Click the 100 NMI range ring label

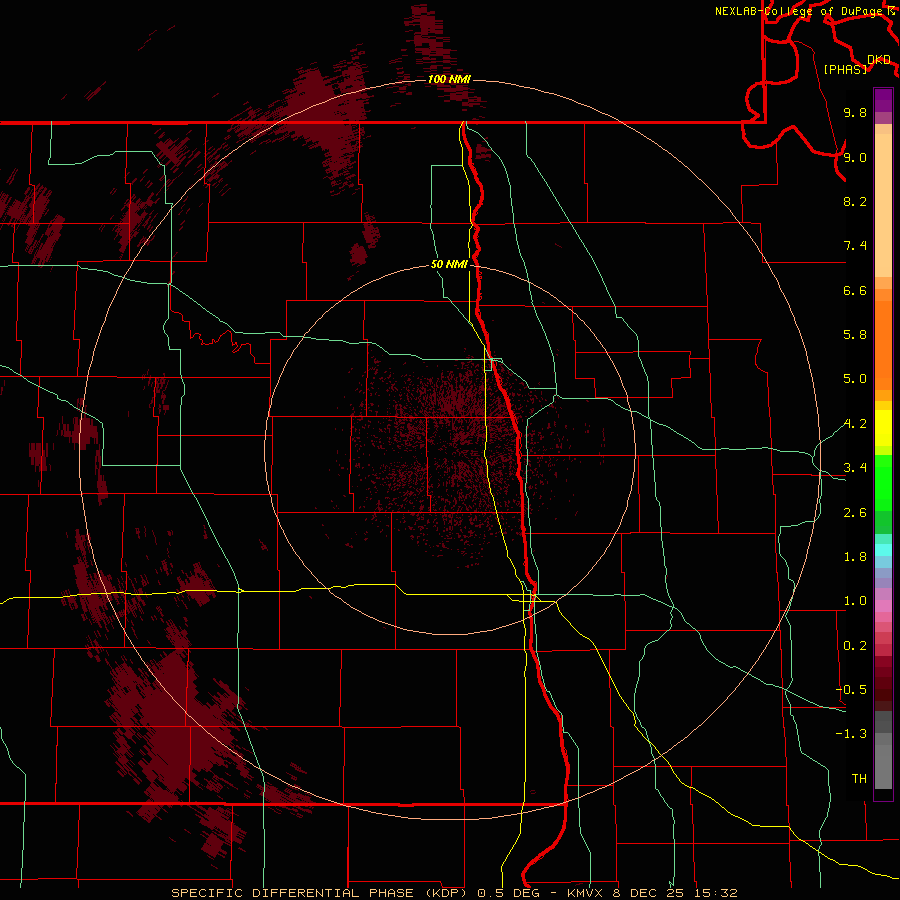[x=449, y=79]
